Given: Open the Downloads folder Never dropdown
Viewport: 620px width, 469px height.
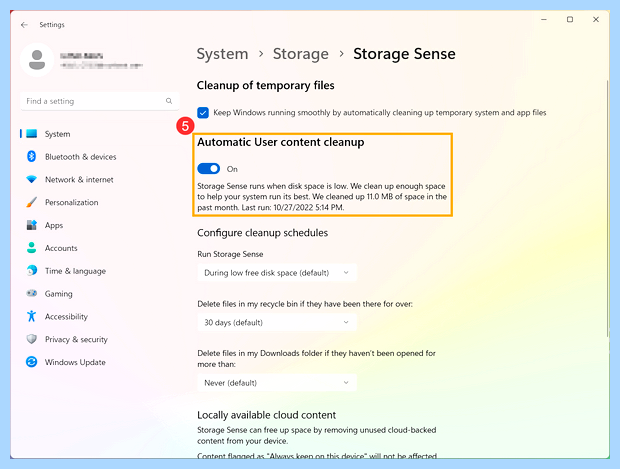Looking at the screenshot, I should 277,383.
